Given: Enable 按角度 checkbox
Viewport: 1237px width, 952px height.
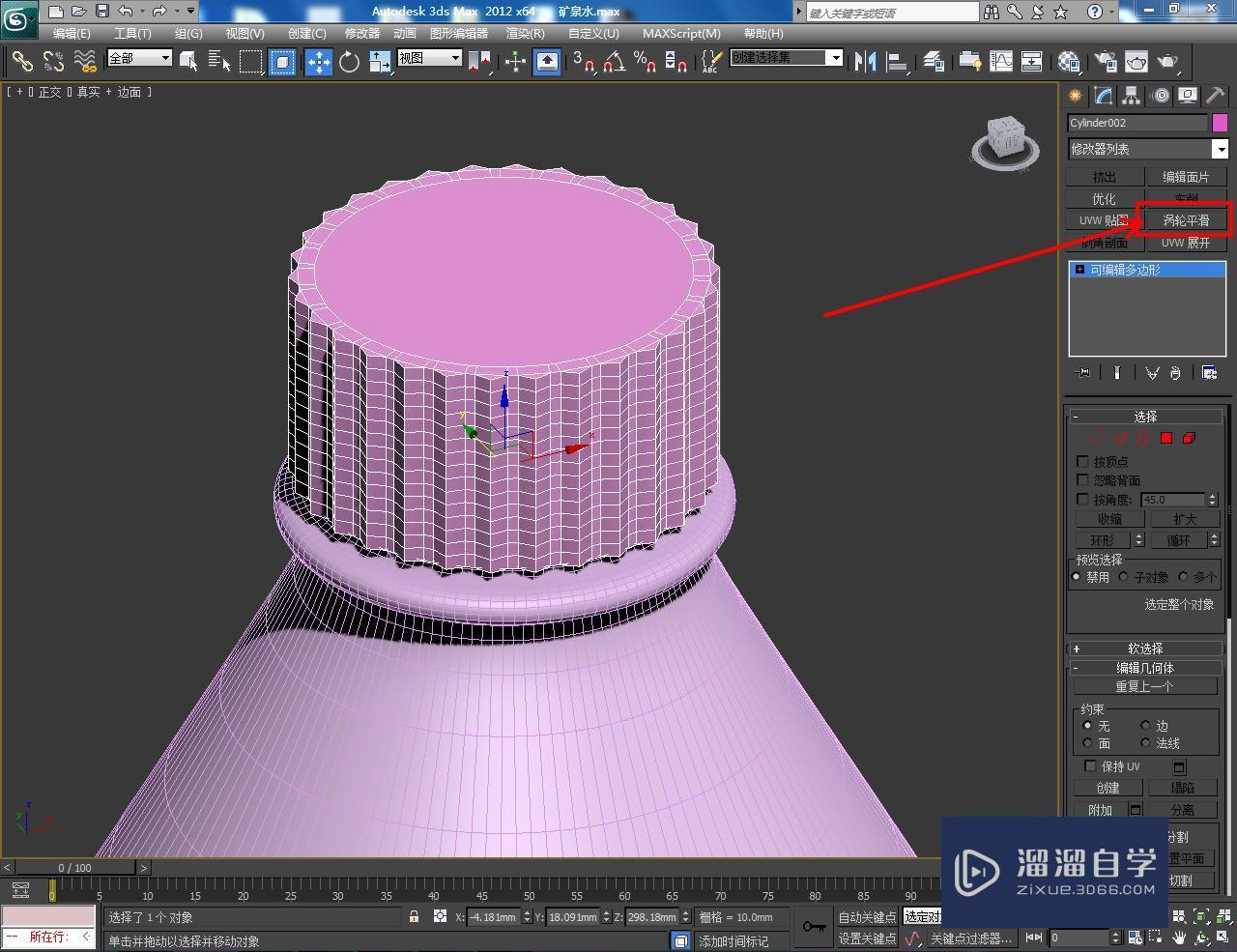Looking at the screenshot, I should pos(1082,500).
